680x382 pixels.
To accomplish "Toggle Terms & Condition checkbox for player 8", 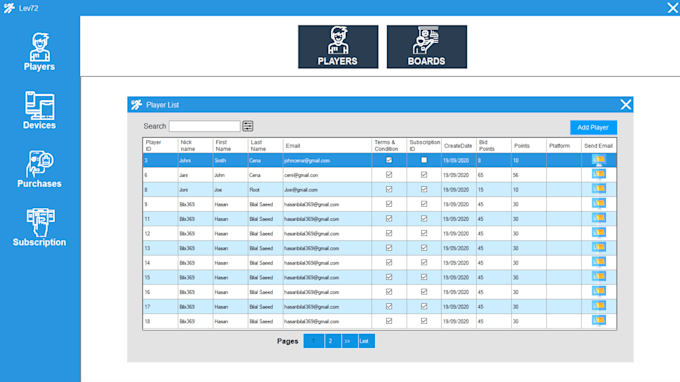I will [389, 189].
